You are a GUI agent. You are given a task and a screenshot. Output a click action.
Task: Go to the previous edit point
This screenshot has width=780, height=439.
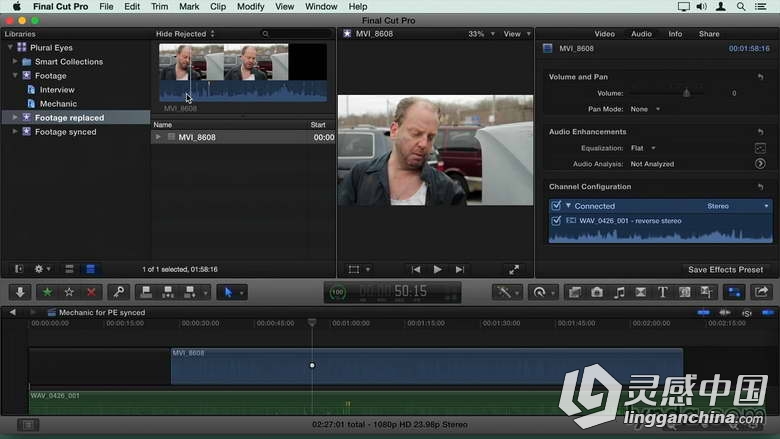coord(416,269)
